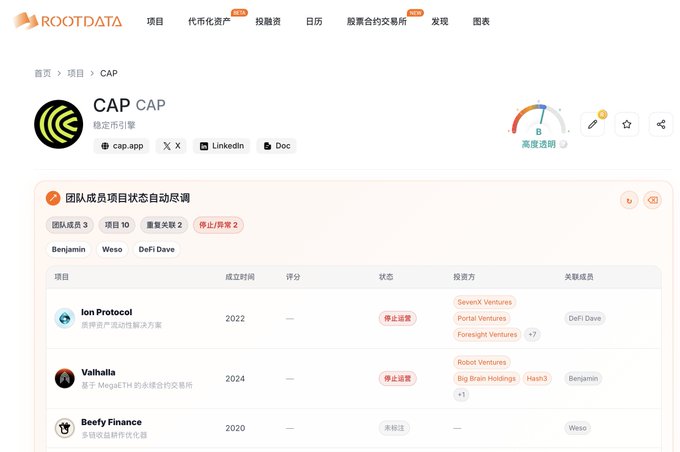
Task: Select the 停止/异常 2 filter
Action: [x=218, y=225]
